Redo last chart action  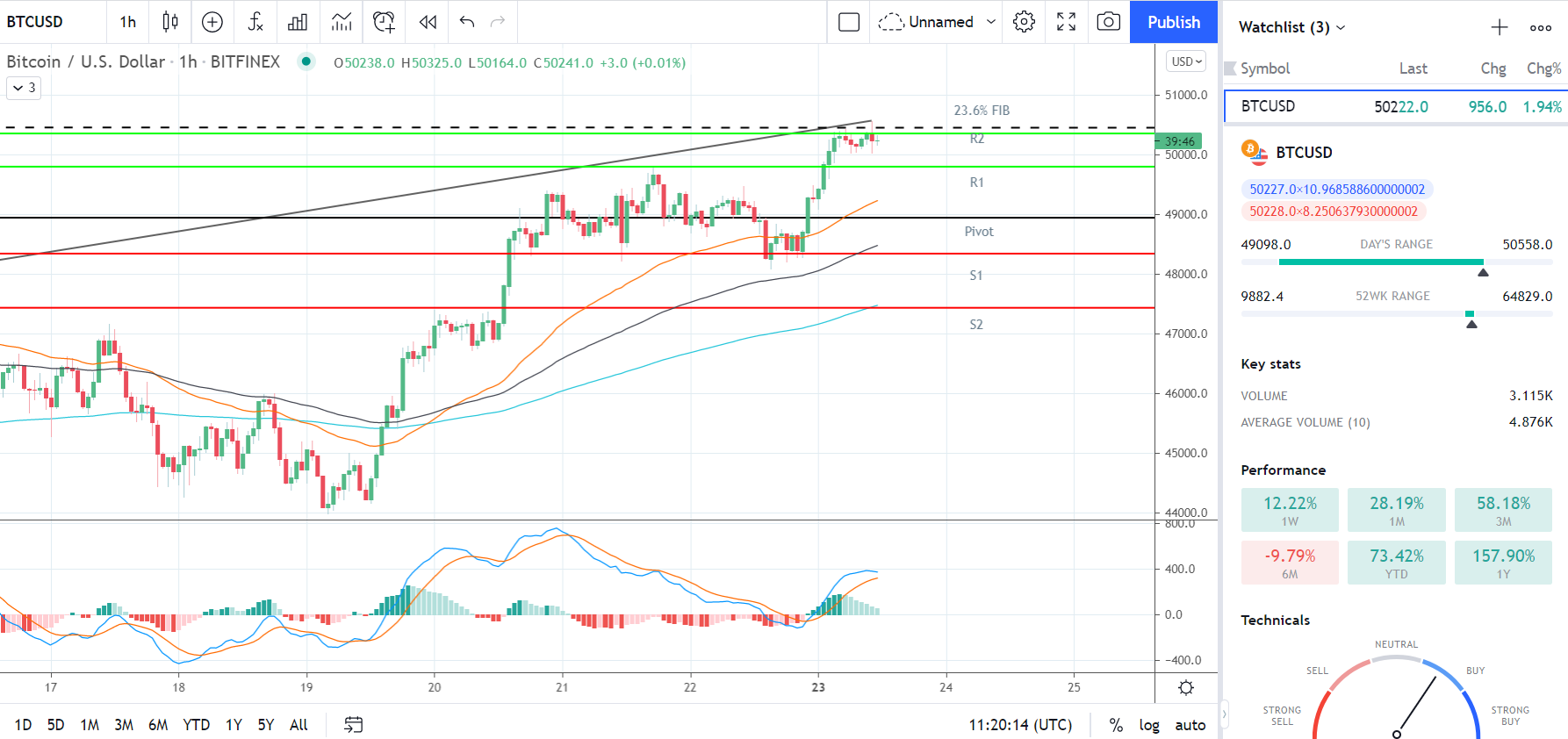pos(498,22)
